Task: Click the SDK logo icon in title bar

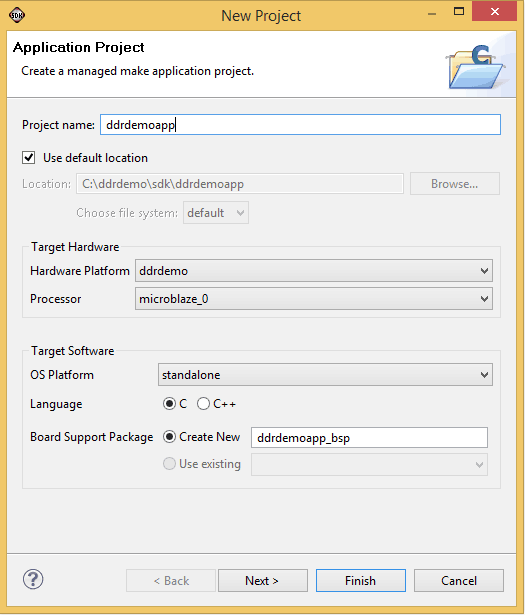Action: click(16, 15)
